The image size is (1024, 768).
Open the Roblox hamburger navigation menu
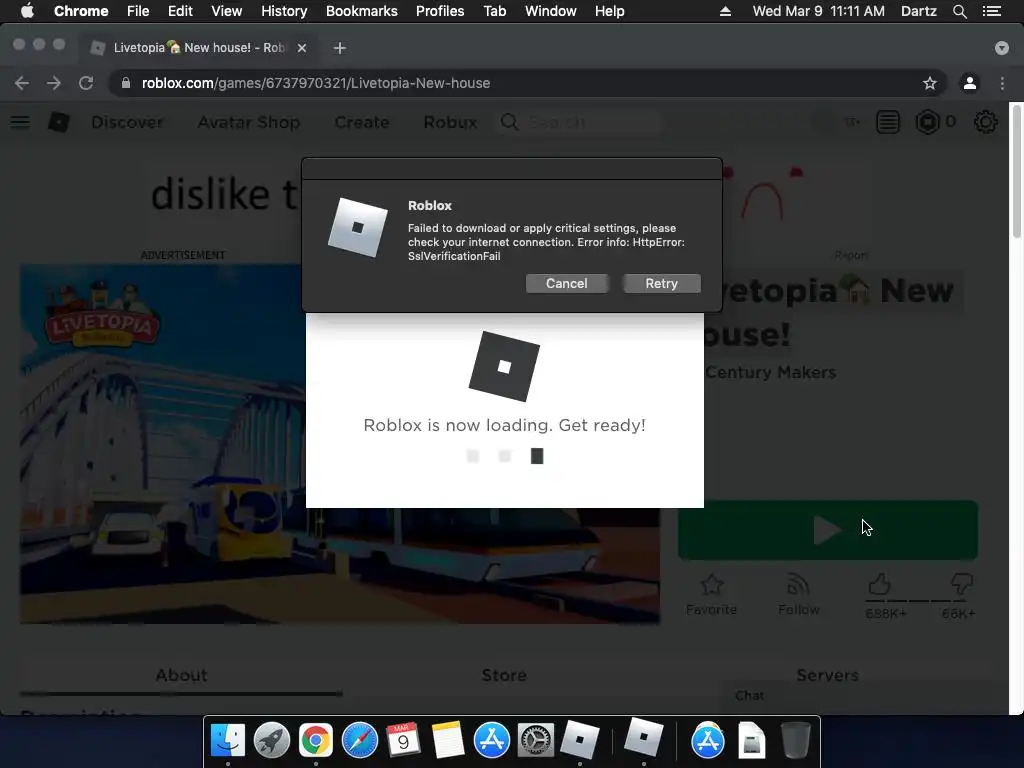tap(20, 122)
